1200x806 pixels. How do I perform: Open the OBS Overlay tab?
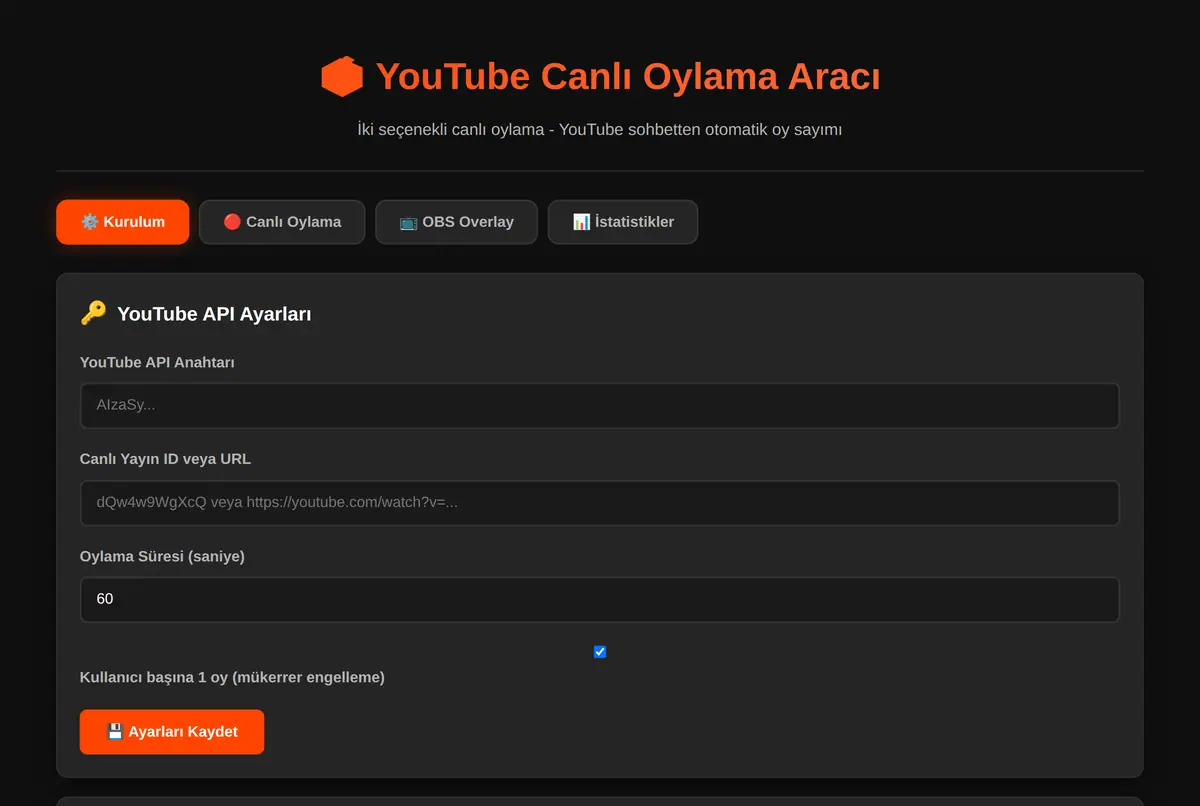(456, 222)
